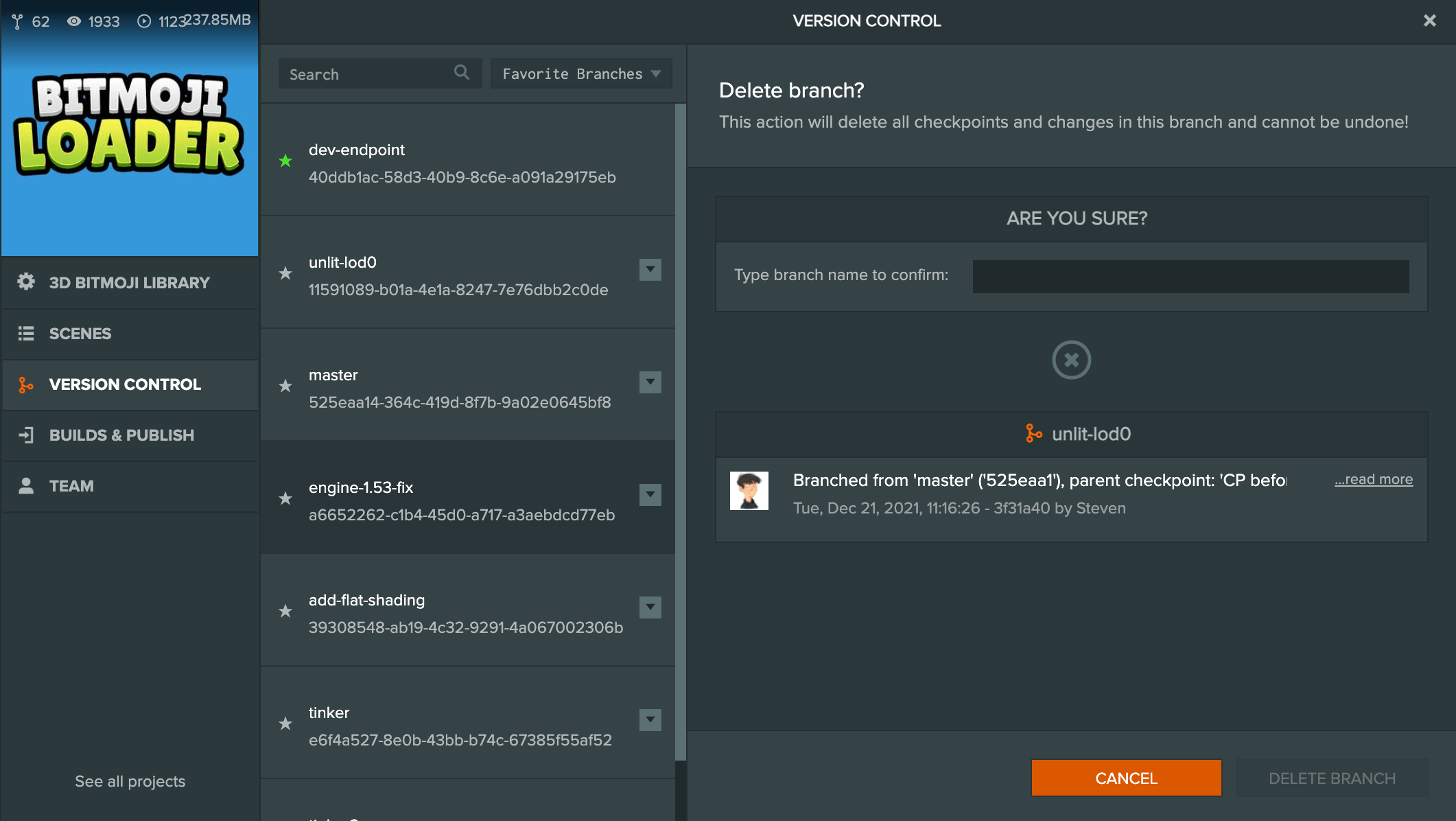The image size is (1456, 821).
Task: Click the fork count icon
Action: [17, 22]
